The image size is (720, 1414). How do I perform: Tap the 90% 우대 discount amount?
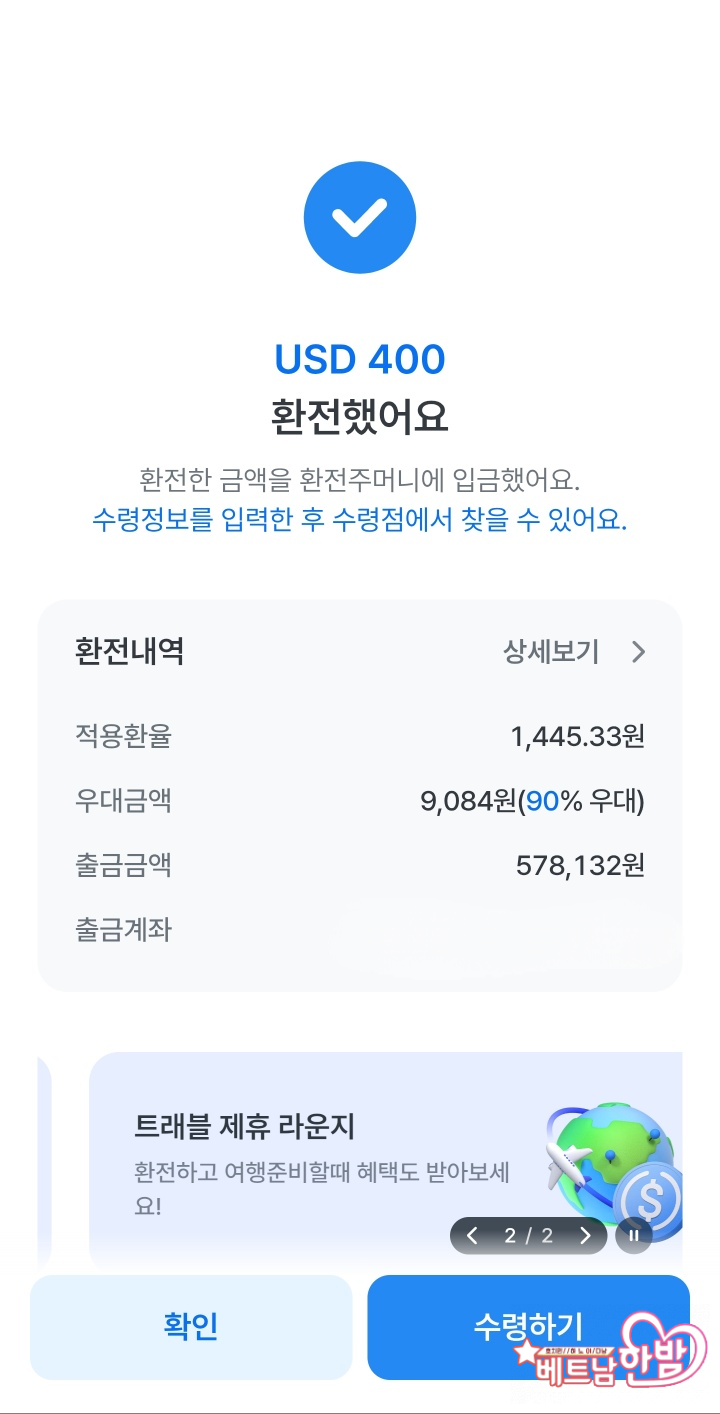tap(532, 801)
